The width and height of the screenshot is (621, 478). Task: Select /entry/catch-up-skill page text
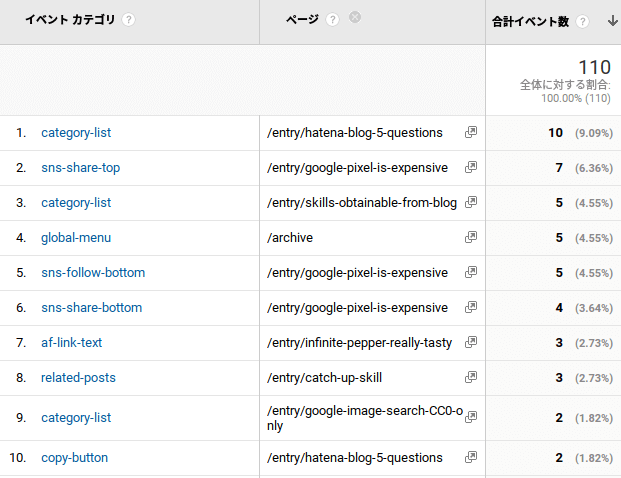pos(324,378)
